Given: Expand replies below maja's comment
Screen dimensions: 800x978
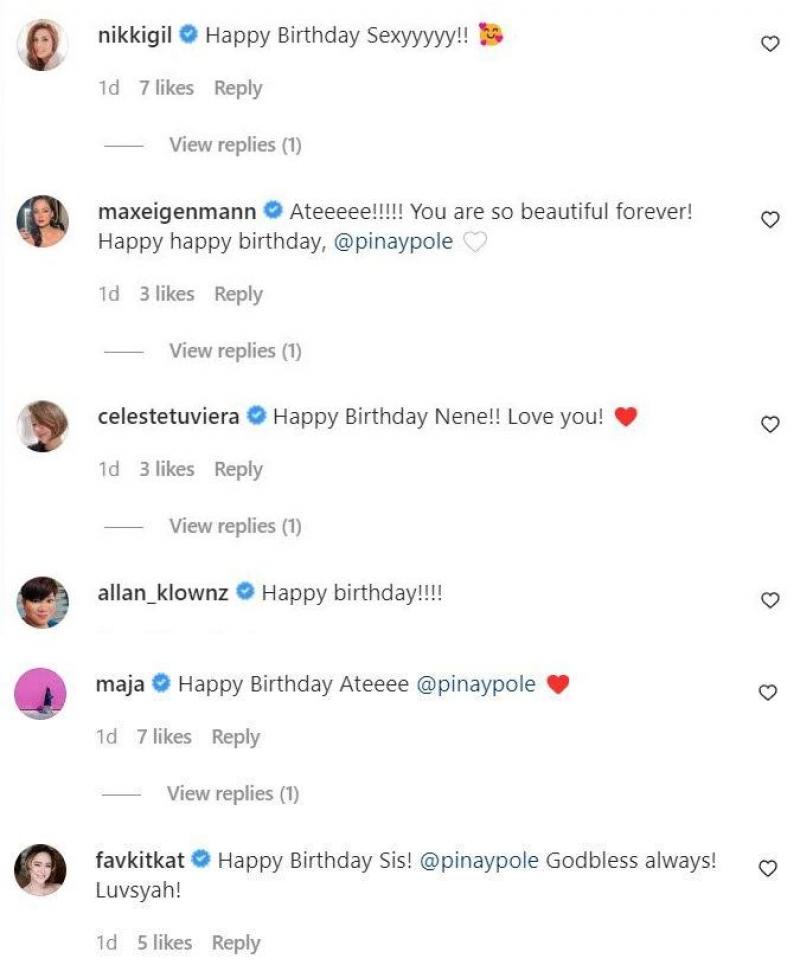Looking at the screenshot, I should (233, 794).
